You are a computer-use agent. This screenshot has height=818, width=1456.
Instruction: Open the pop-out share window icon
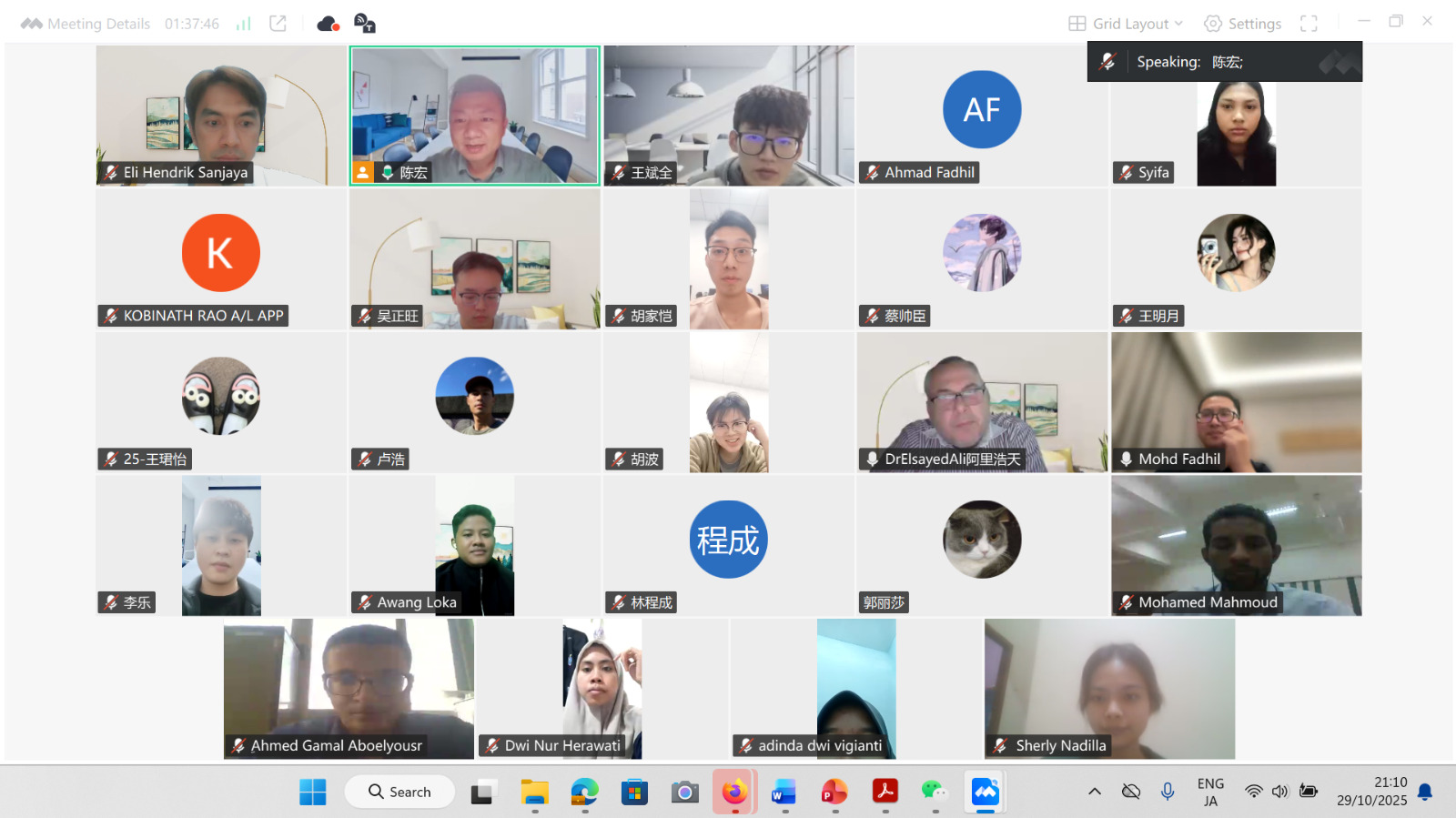(x=278, y=24)
